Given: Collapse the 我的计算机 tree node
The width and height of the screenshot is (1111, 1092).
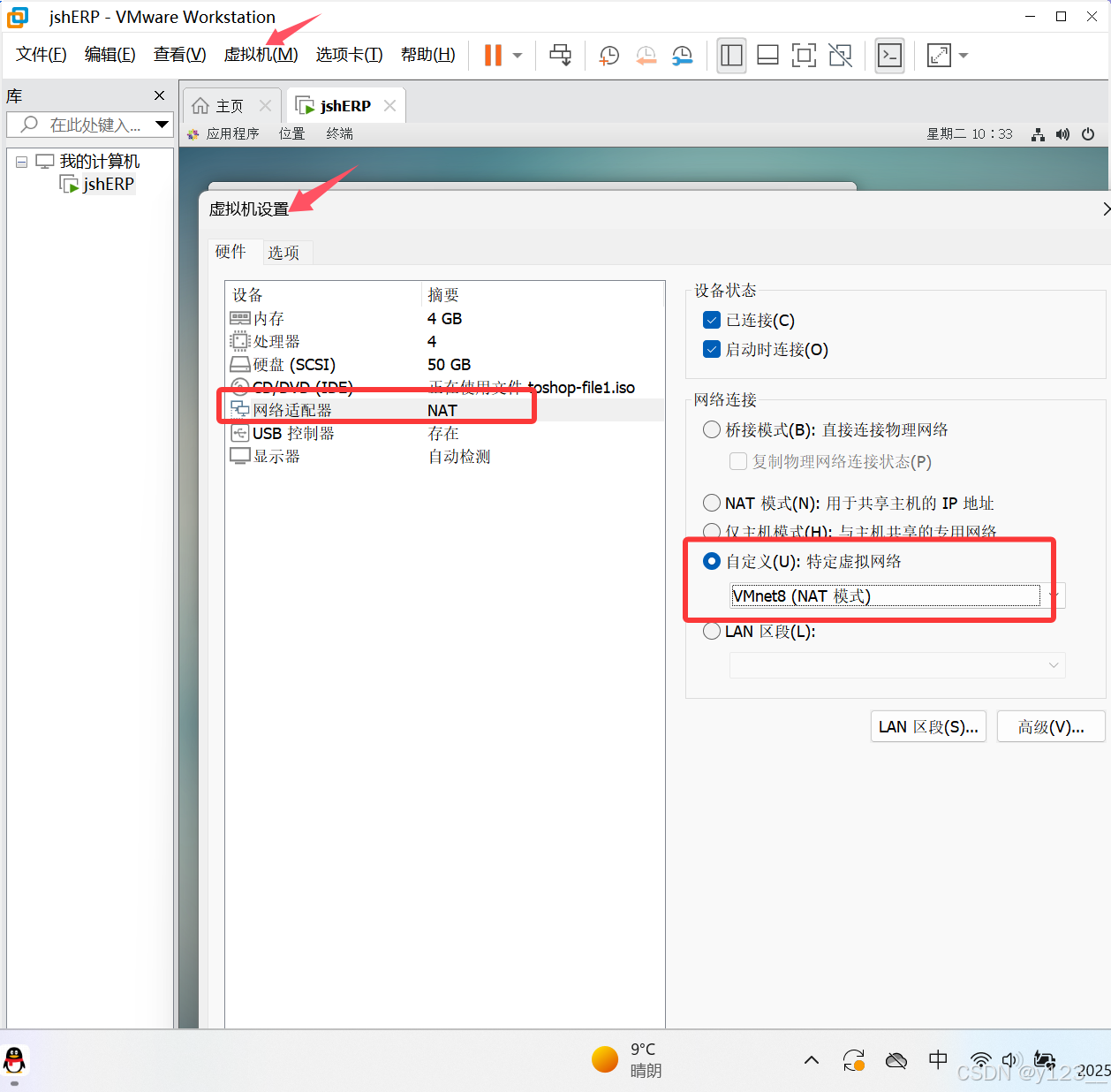Looking at the screenshot, I should click(x=22, y=162).
